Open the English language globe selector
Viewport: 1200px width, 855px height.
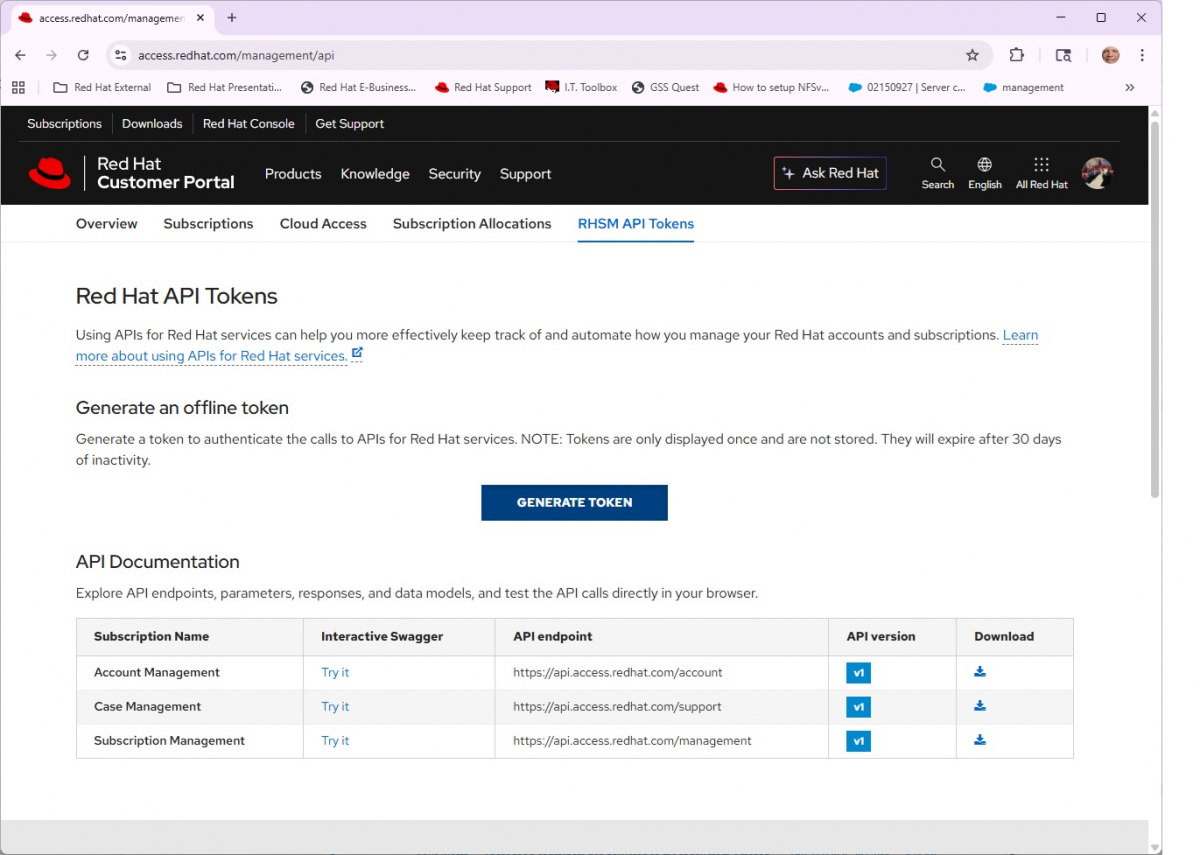click(984, 172)
